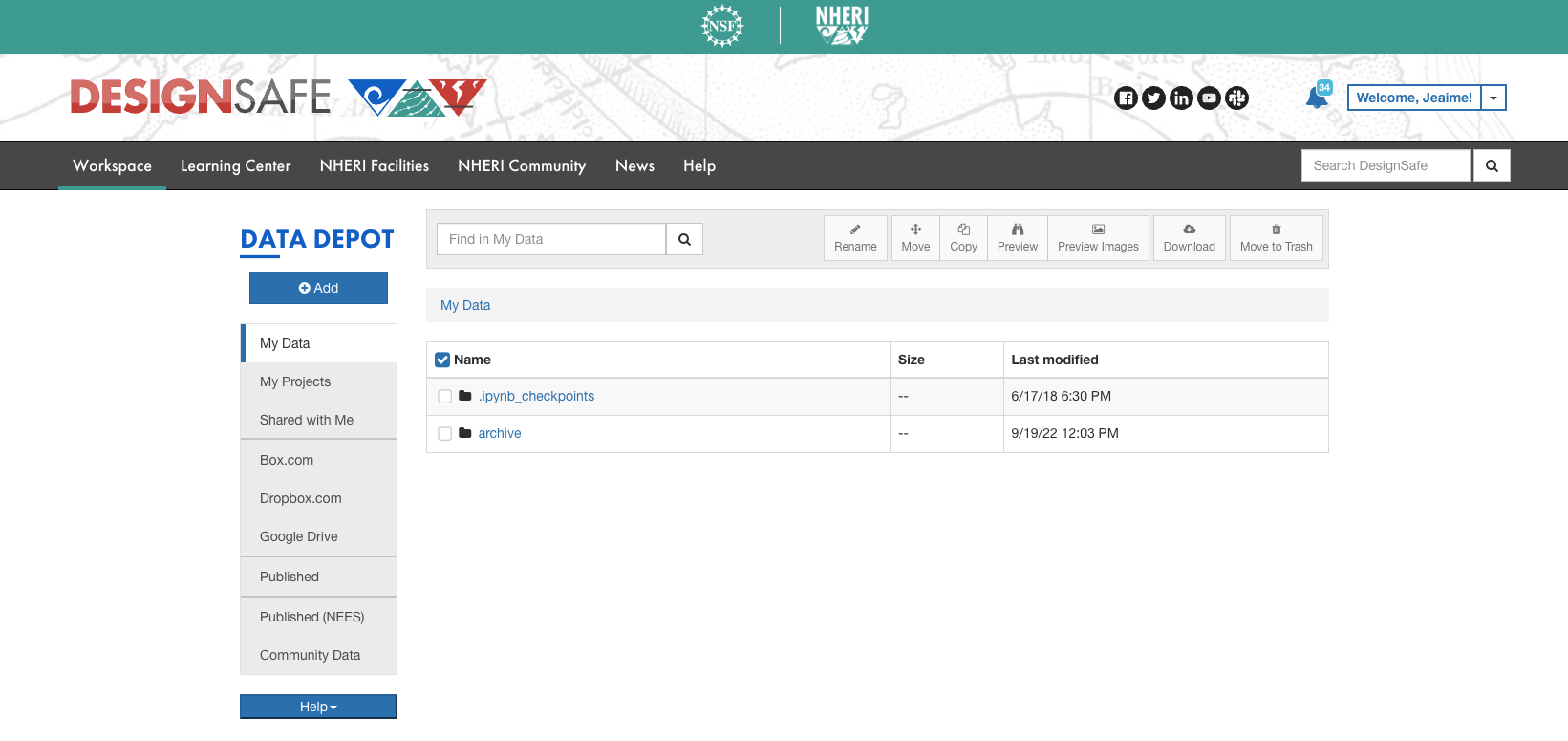1568x741 pixels.
Task: Focus the Find in My Data field
Action: pos(551,239)
